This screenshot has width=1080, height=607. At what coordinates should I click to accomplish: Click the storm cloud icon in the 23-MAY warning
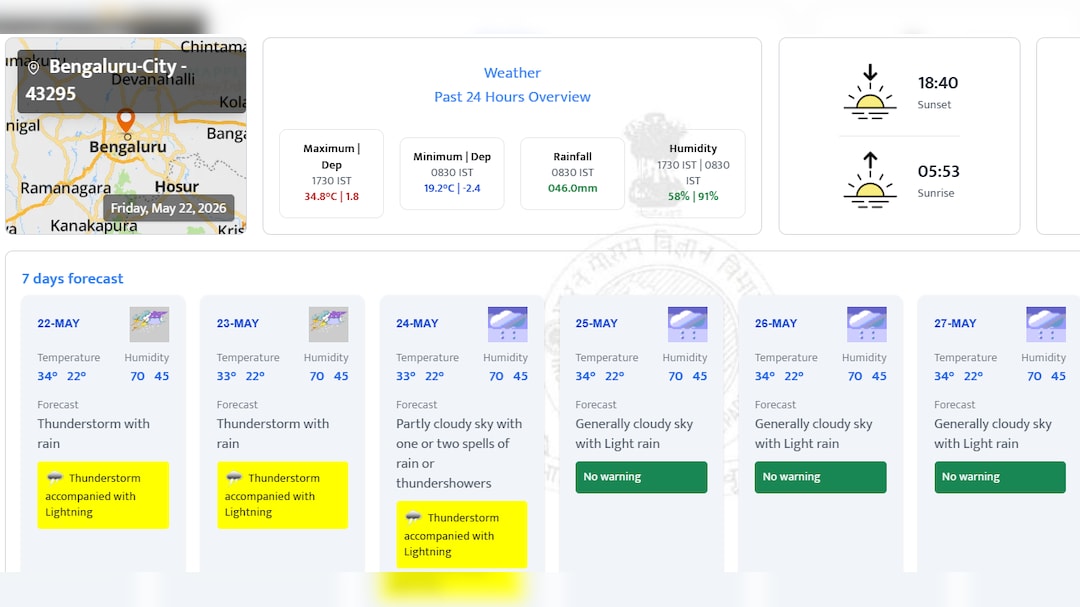pyautogui.click(x=233, y=477)
